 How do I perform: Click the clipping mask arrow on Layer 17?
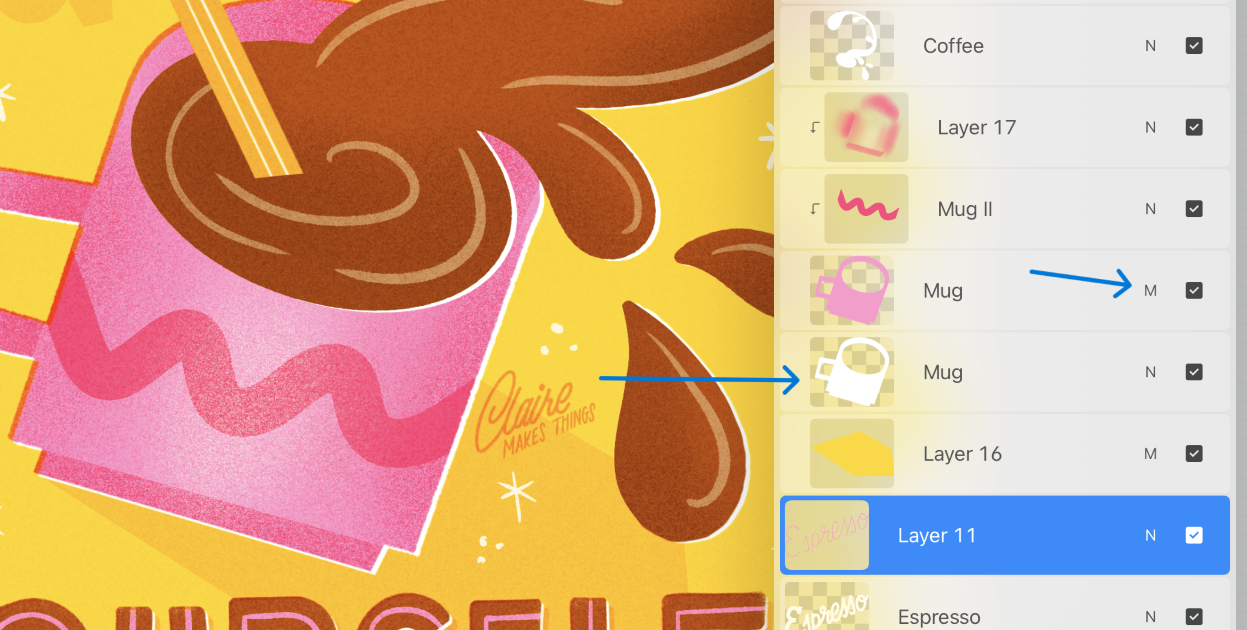(x=814, y=128)
